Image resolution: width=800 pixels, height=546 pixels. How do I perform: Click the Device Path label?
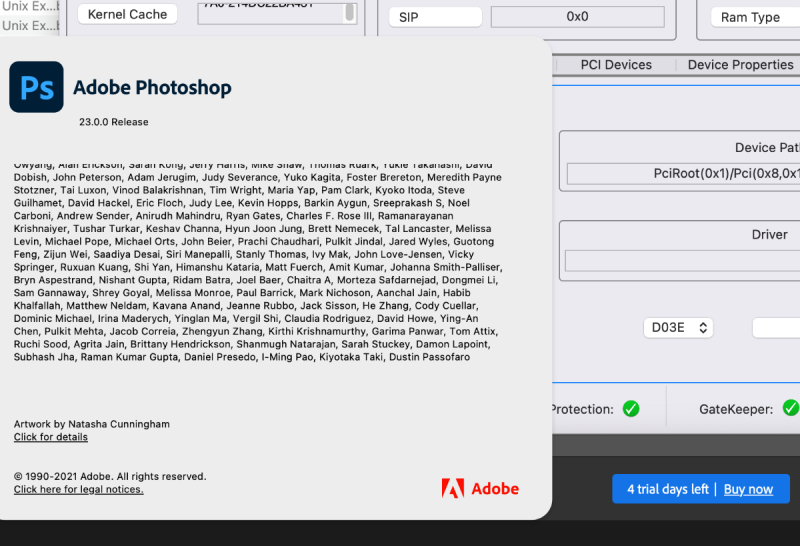tap(767, 147)
